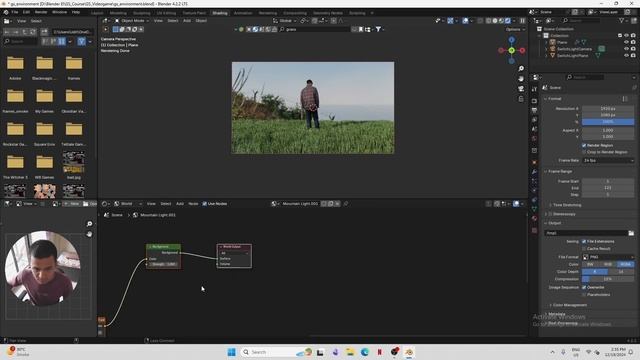640x360 pixels.
Task: Open the Modifiers wrench properties tab
Action: click(x=534, y=172)
